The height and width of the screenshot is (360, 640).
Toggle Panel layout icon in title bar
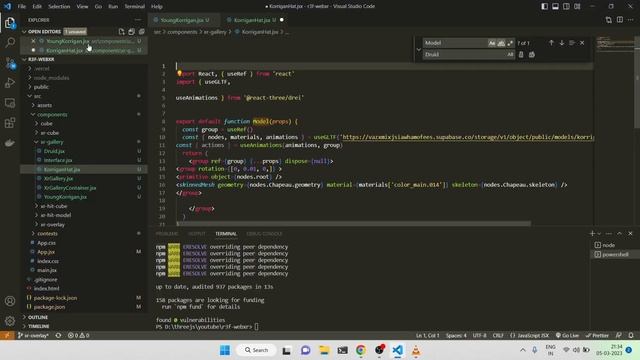click(556, 7)
